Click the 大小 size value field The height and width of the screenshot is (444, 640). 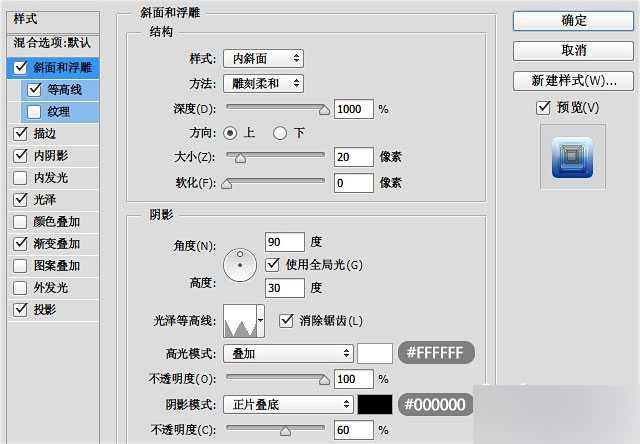(x=353, y=156)
